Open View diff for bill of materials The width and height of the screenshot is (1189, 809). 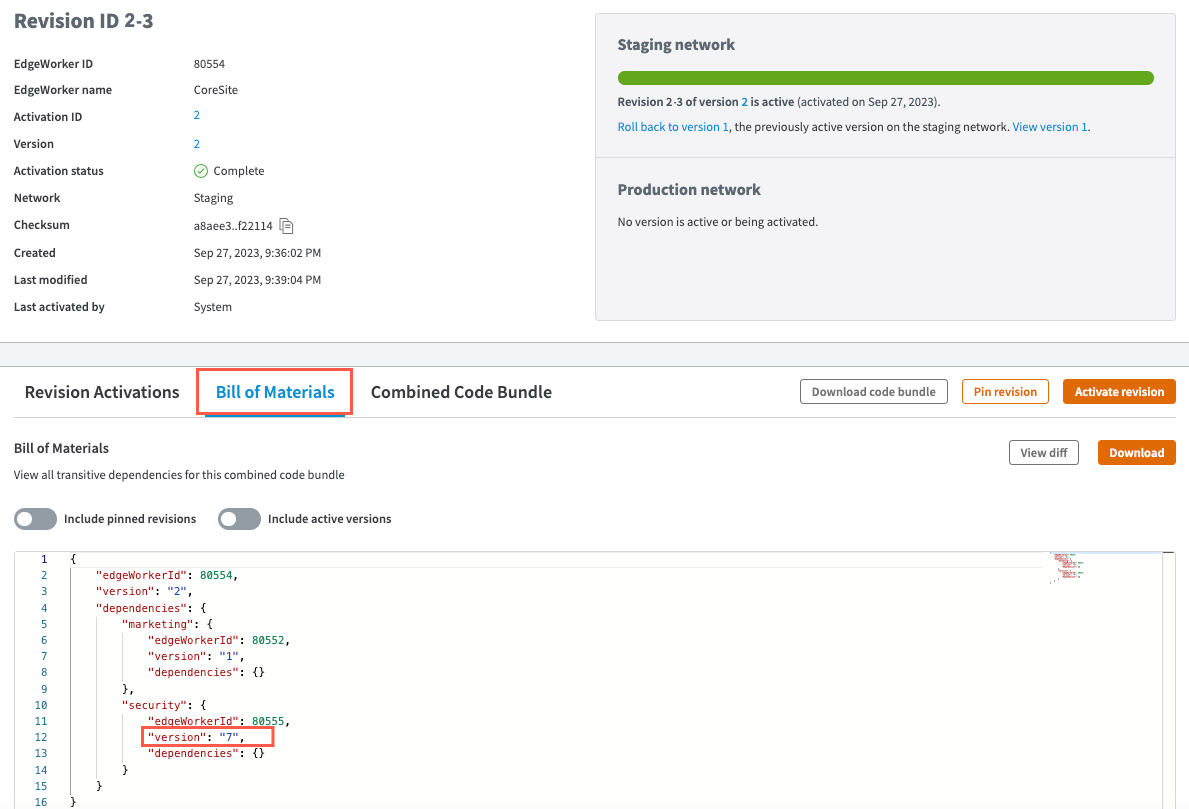click(1043, 453)
